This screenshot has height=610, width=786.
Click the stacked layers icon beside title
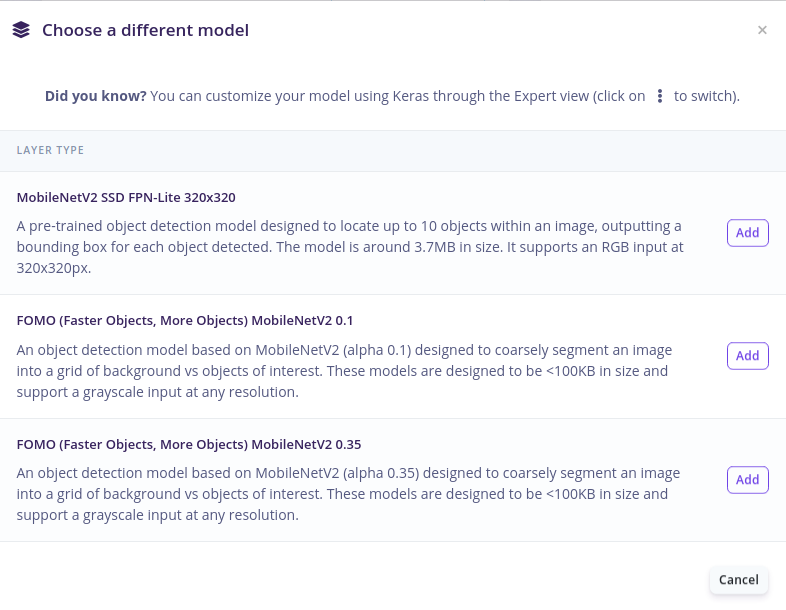(x=21, y=30)
